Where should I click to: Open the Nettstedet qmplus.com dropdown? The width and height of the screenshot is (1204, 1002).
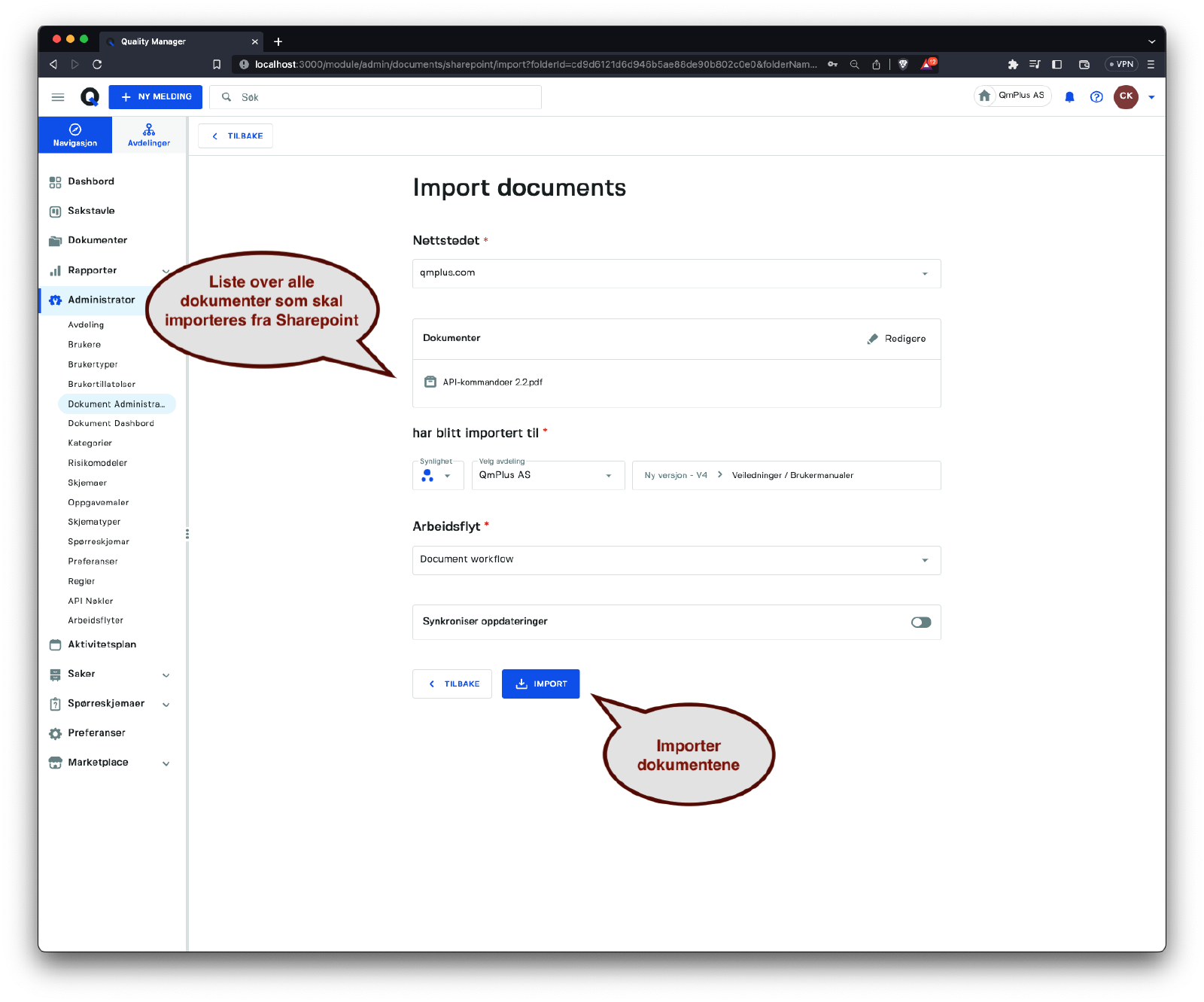tap(676, 273)
